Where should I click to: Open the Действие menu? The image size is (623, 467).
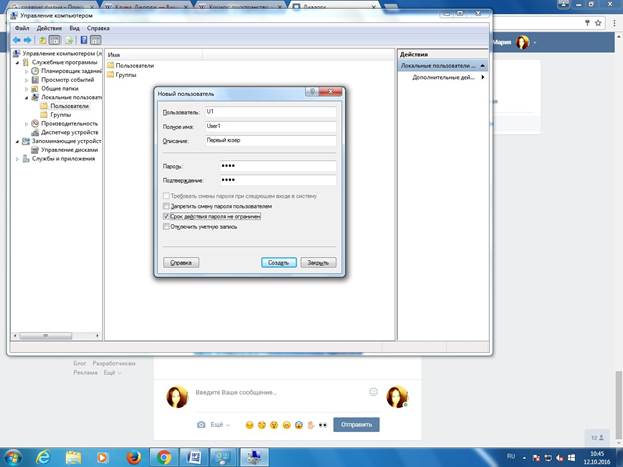click(49, 28)
